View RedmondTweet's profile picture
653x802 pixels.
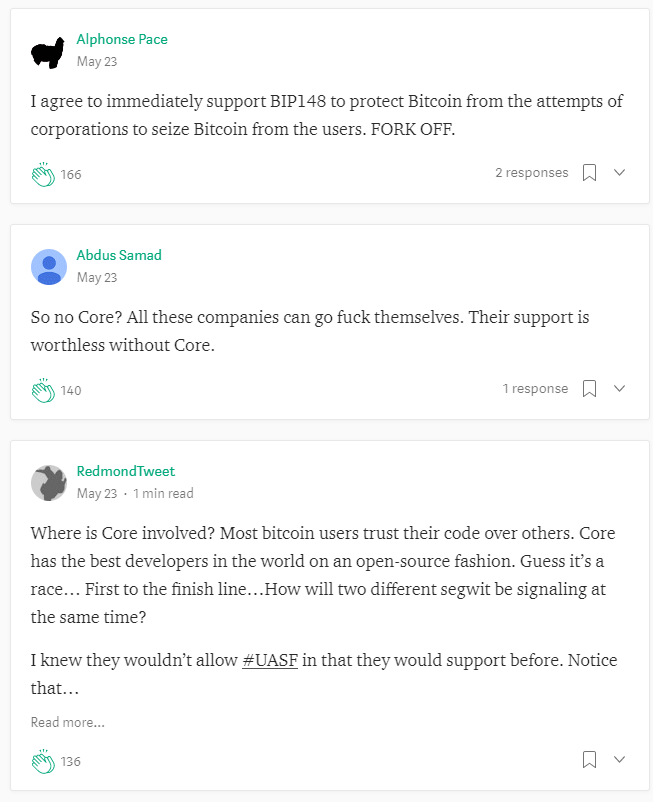(48, 483)
